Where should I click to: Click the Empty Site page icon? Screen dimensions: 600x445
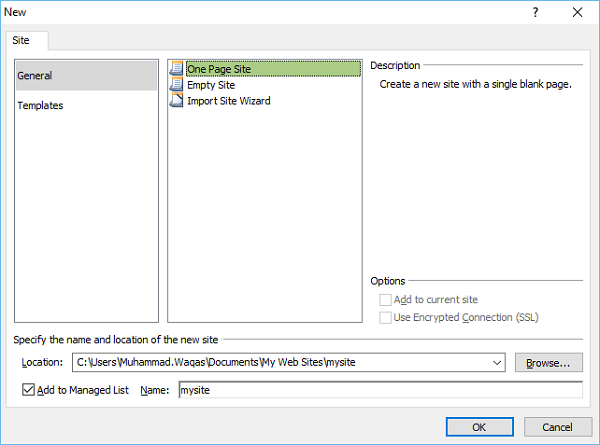178,85
